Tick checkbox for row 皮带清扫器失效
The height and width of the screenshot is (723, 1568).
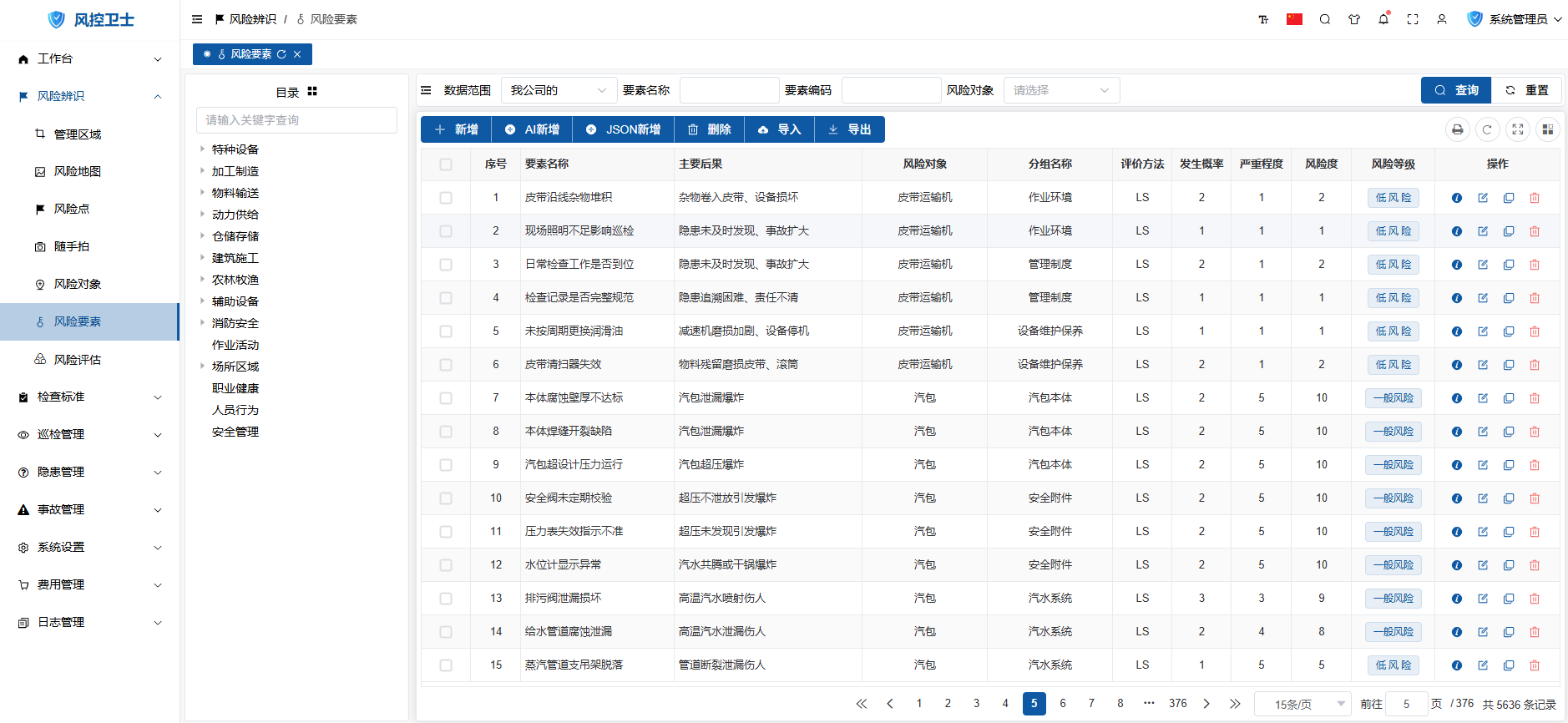tap(446, 365)
